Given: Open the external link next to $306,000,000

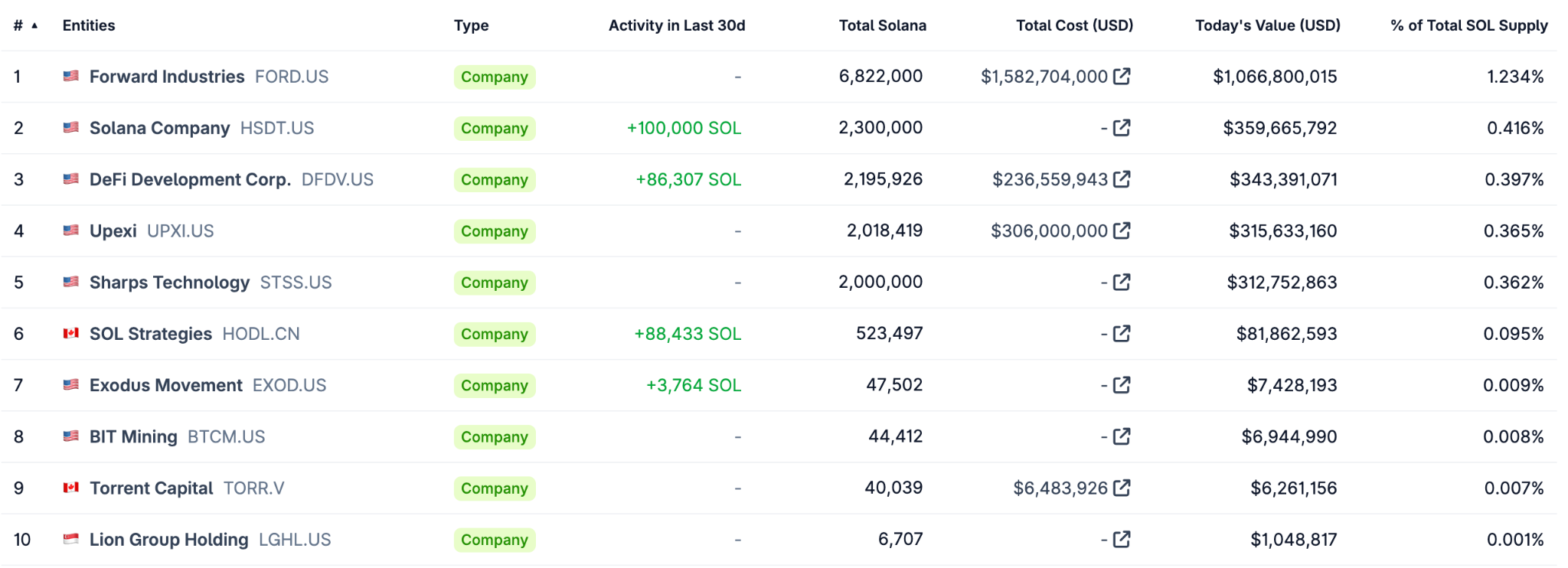Looking at the screenshot, I should 1122,230.
